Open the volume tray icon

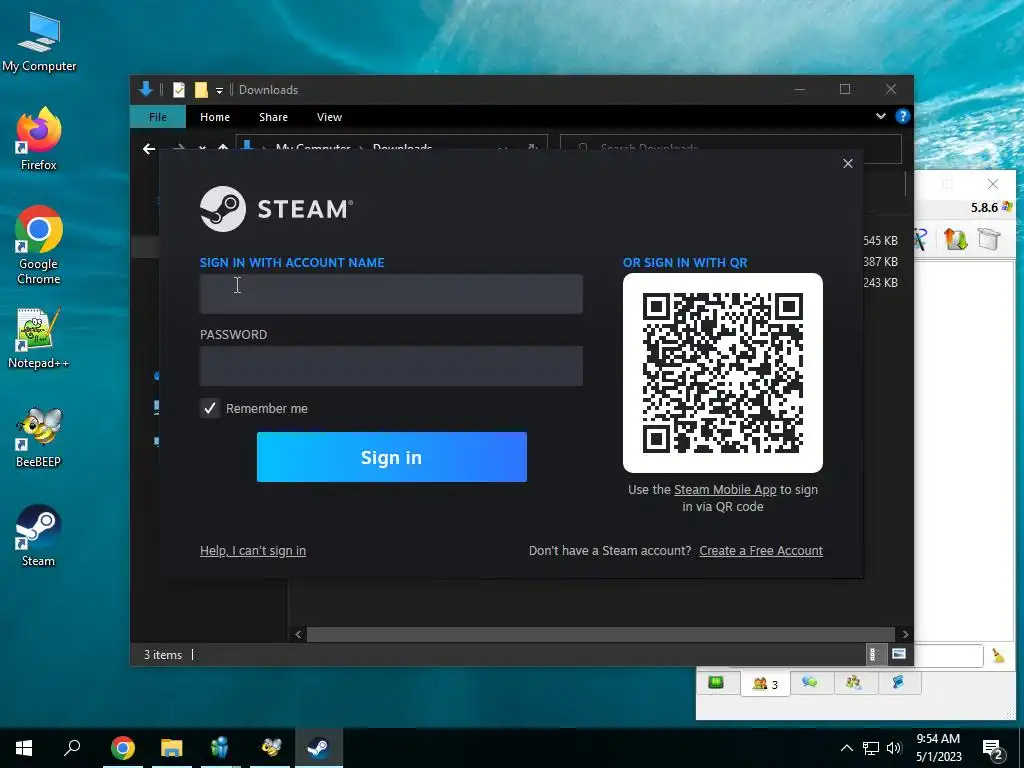click(x=894, y=748)
